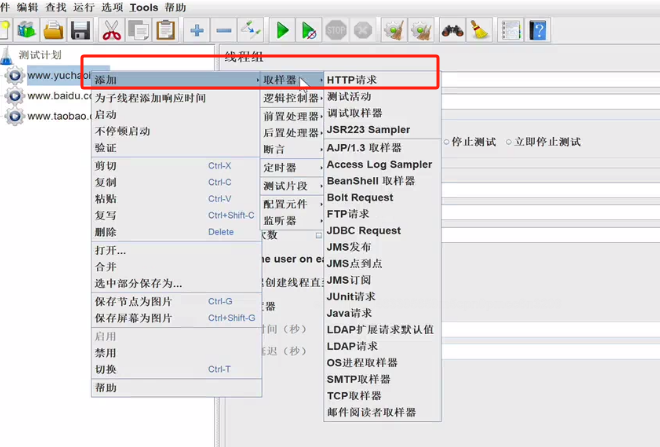
Task: Choose BeanShell 取样器
Action: click(x=382, y=181)
